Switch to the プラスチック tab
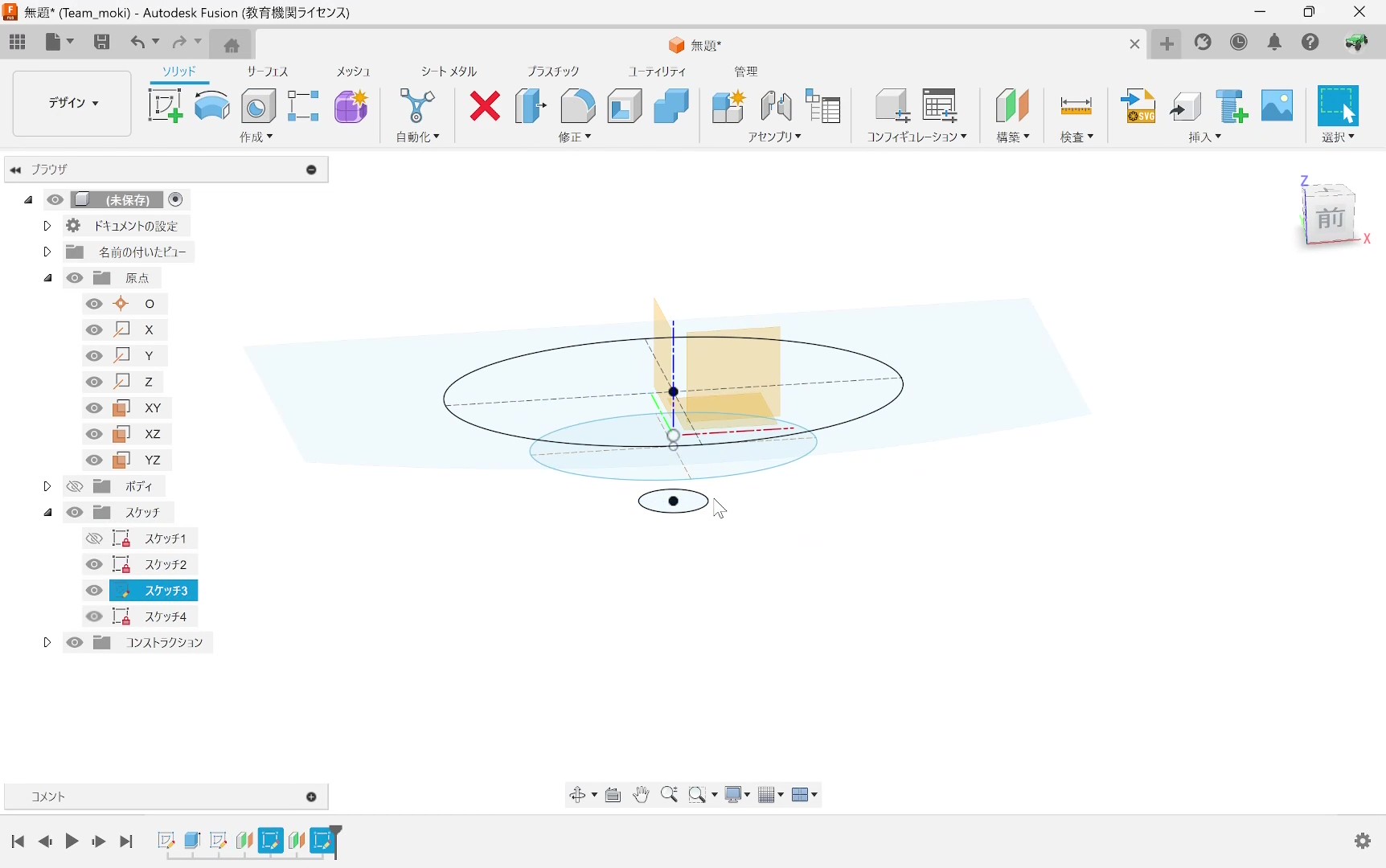This screenshot has height=868, width=1386. (x=553, y=72)
